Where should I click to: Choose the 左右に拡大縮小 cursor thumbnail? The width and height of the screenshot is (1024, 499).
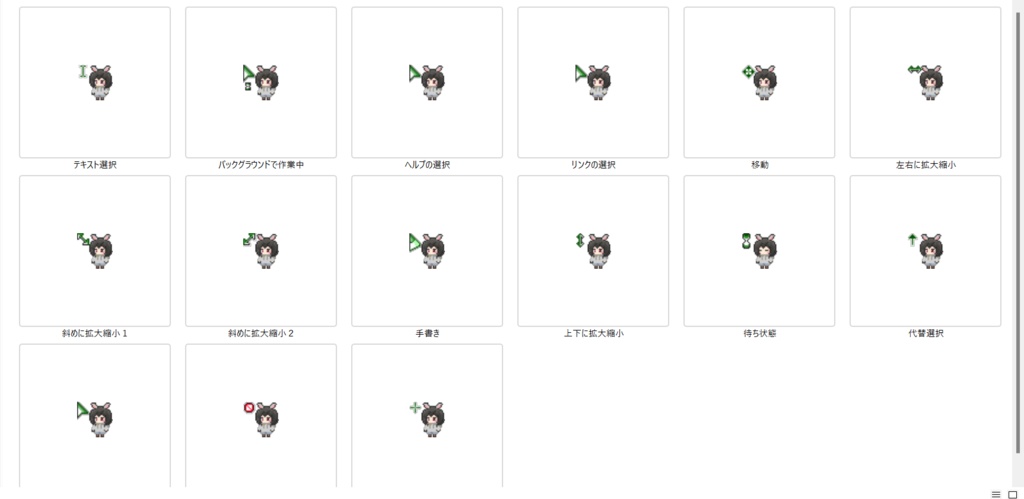point(925,82)
